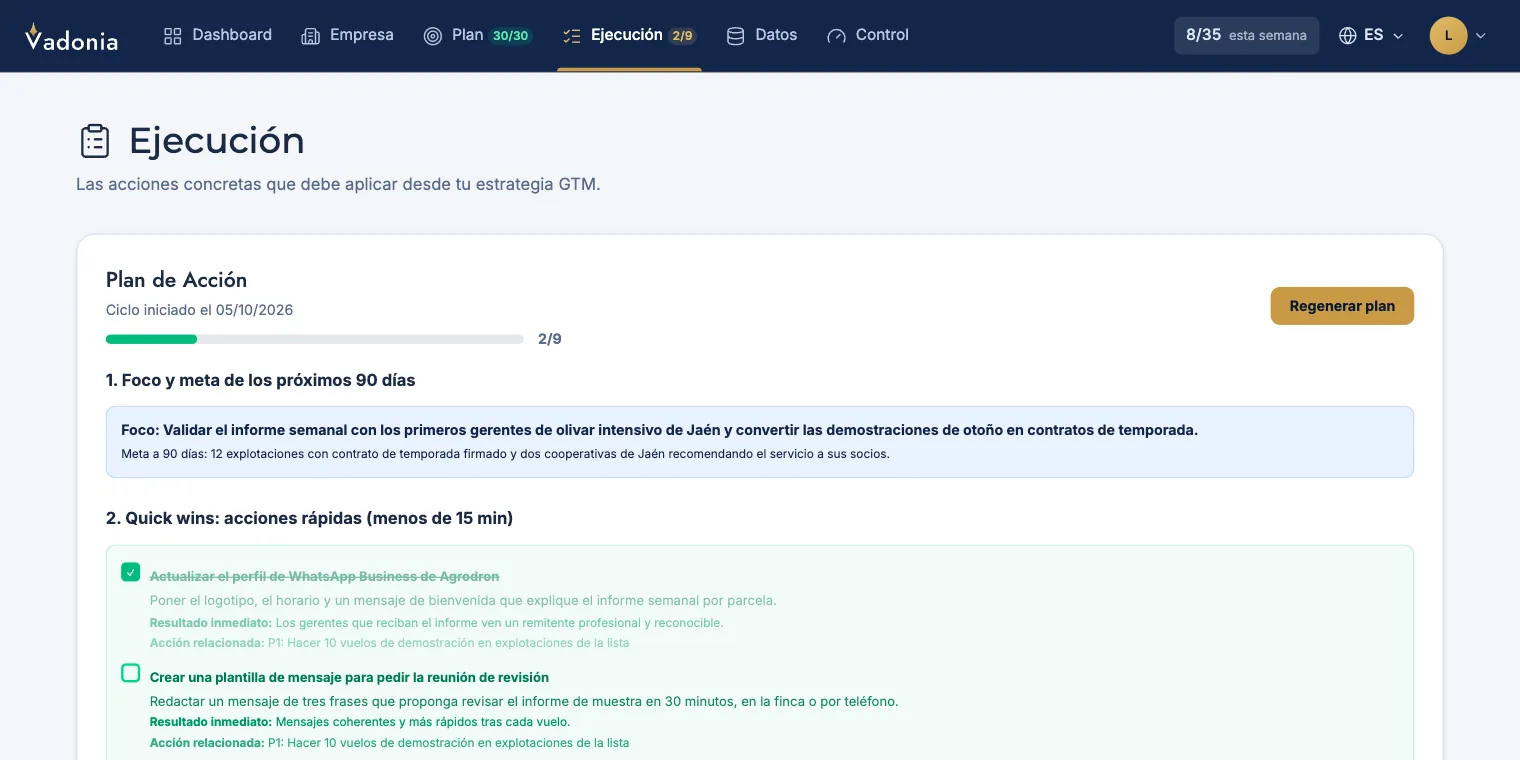The height and width of the screenshot is (760, 1520).
Task: Click the Foco y meta info box
Action: click(x=760, y=442)
